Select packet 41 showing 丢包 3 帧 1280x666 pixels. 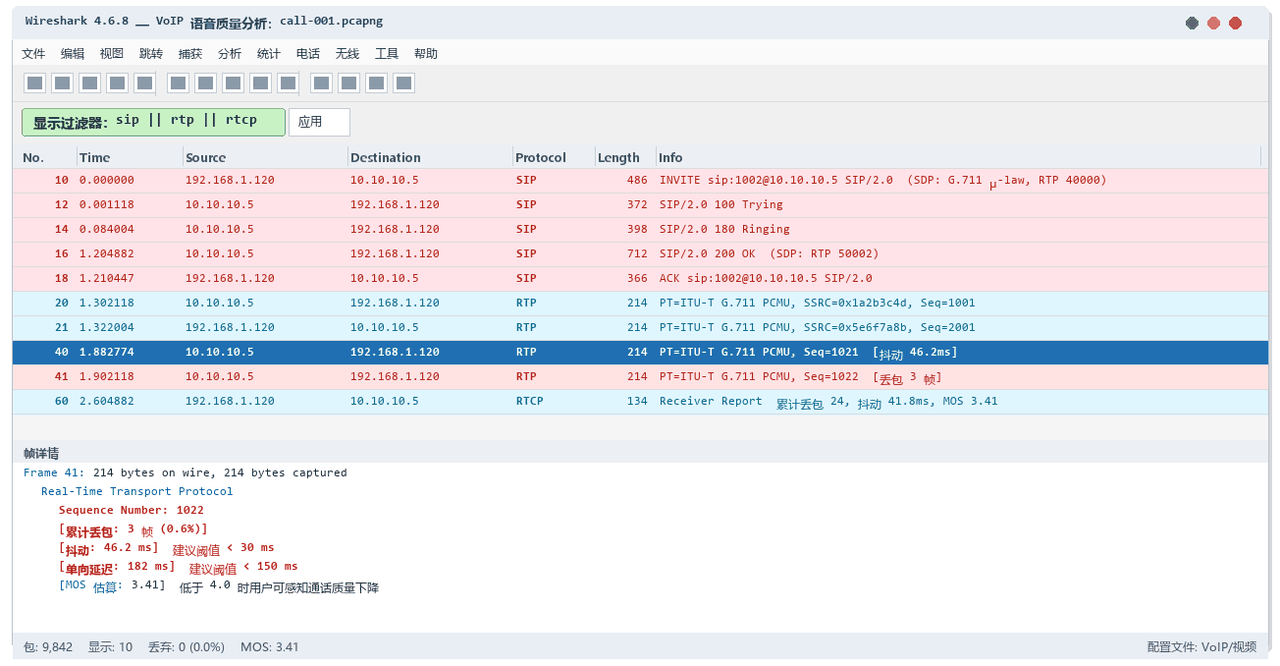pos(640,376)
